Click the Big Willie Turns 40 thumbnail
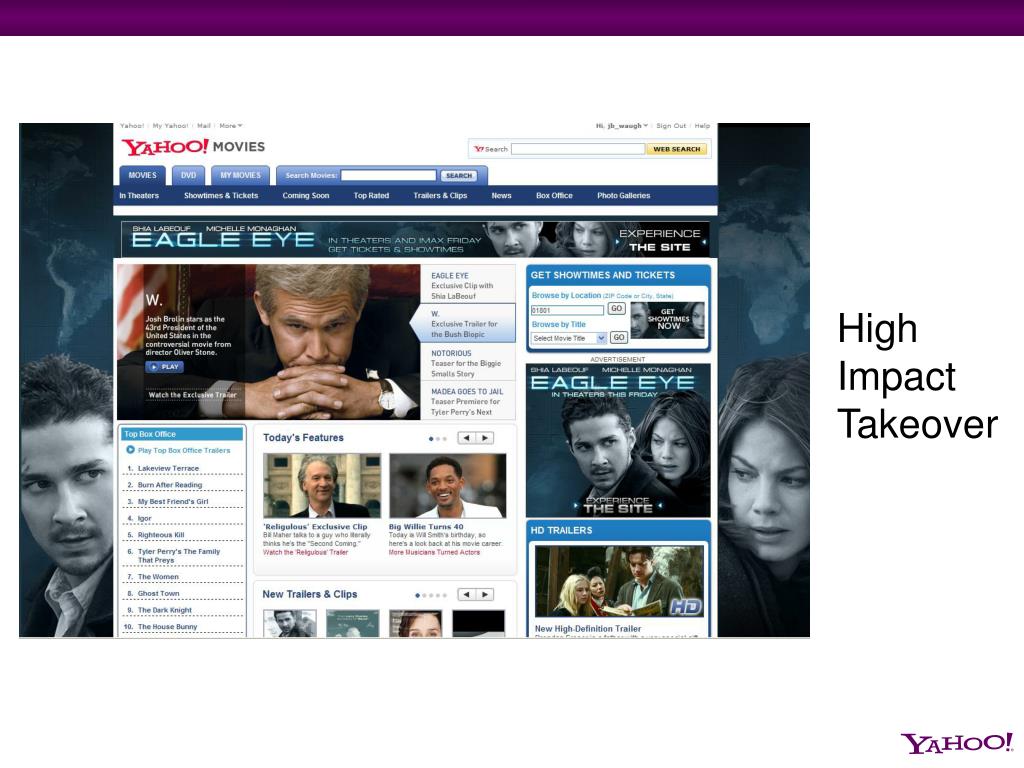The image size is (1024, 768). (x=447, y=485)
